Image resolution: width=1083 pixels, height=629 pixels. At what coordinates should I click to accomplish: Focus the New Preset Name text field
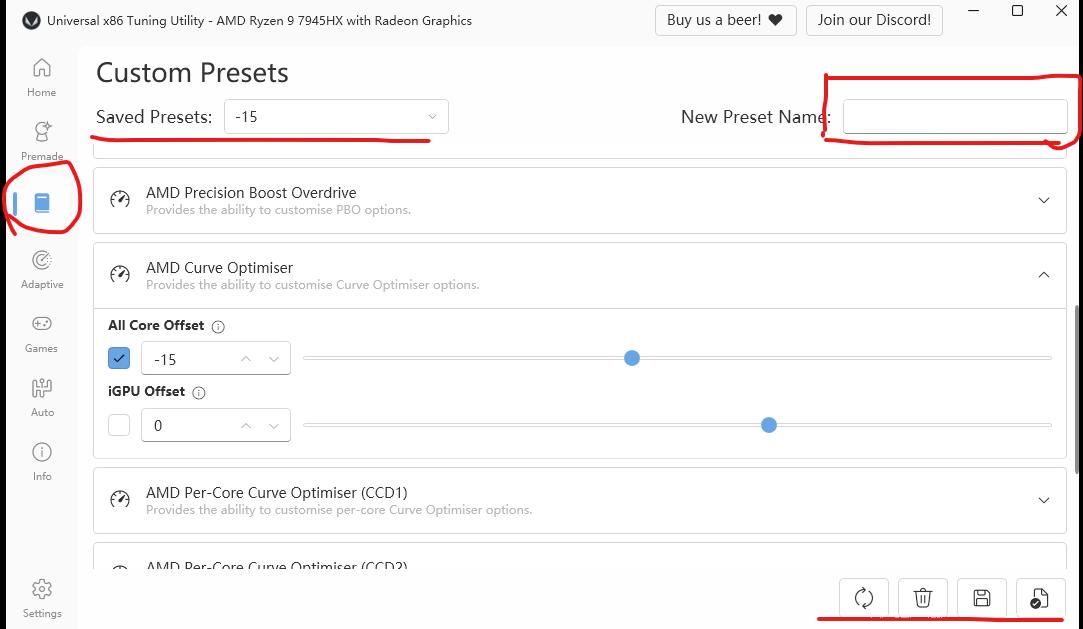pyautogui.click(x=955, y=117)
